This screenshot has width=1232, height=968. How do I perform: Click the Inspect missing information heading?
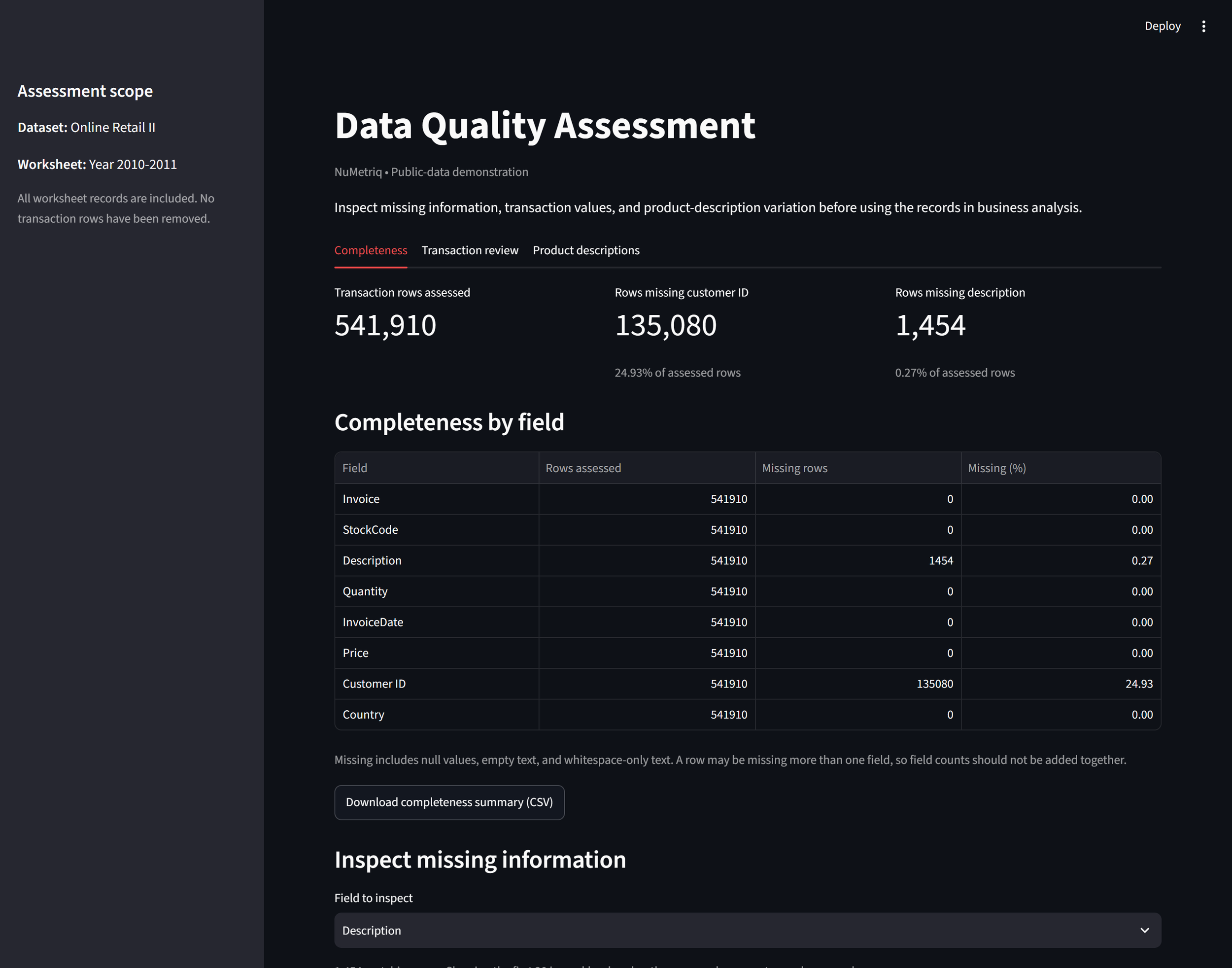tap(480, 860)
